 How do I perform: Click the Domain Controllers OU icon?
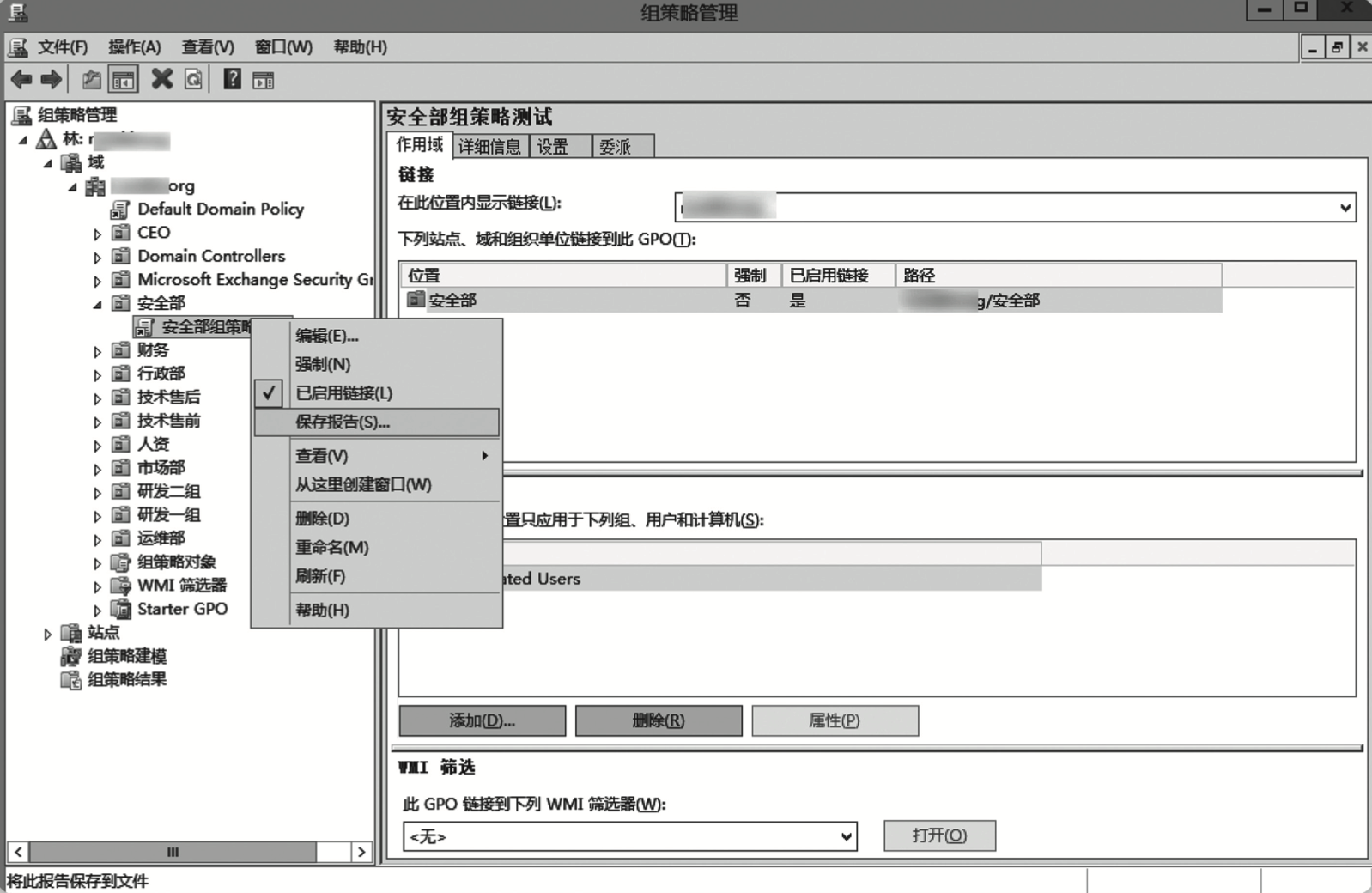coord(121,256)
